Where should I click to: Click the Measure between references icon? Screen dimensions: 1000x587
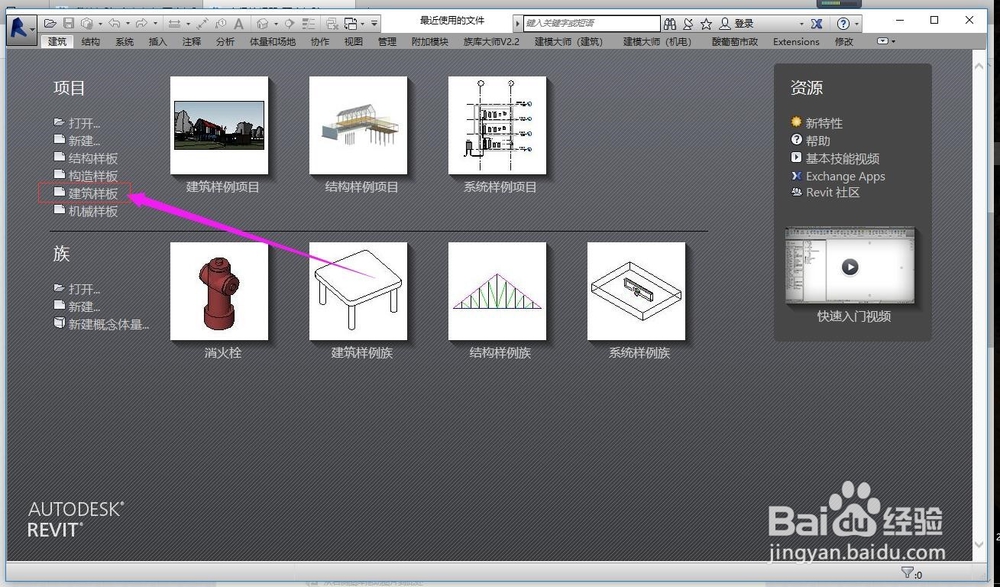tap(174, 24)
